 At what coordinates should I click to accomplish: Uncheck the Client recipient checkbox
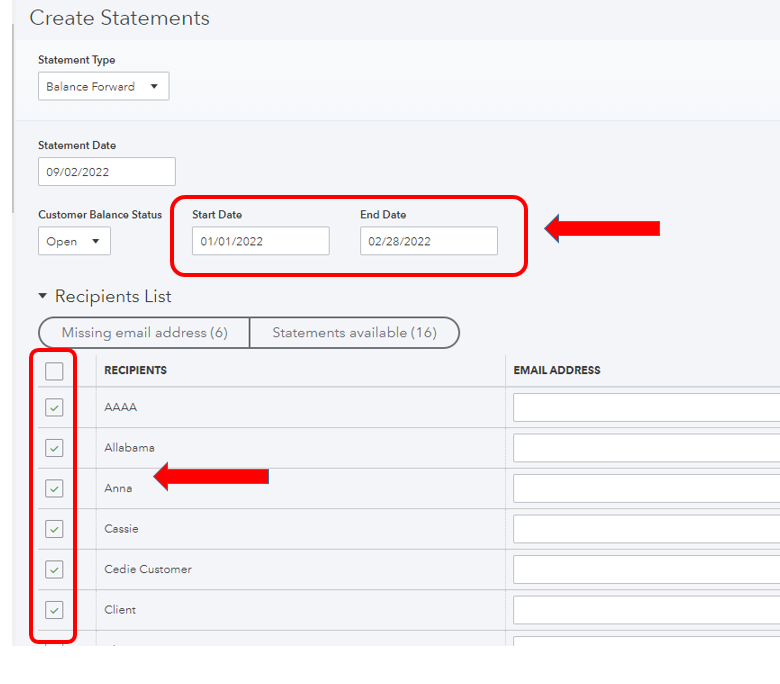pyautogui.click(x=54, y=610)
